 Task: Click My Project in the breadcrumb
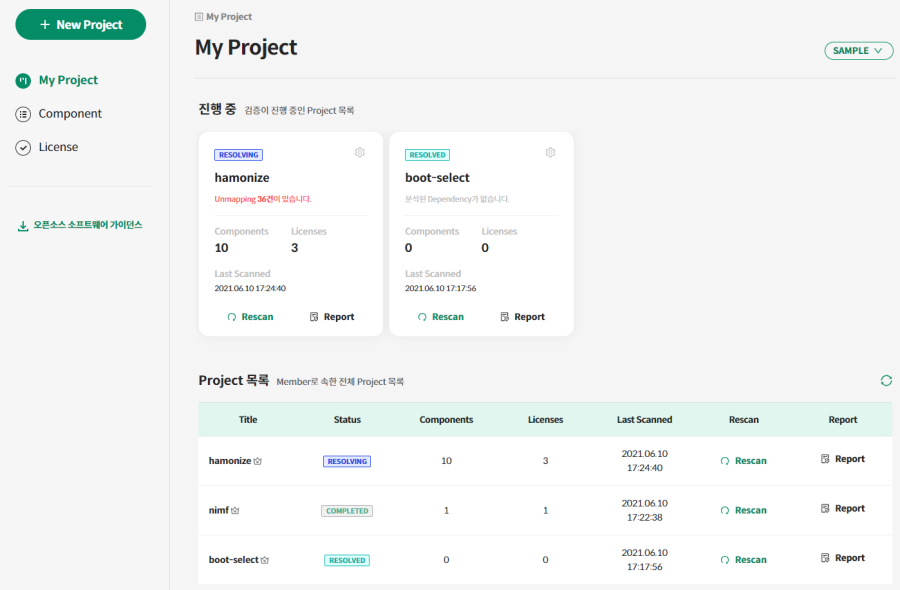click(x=228, y=17)
